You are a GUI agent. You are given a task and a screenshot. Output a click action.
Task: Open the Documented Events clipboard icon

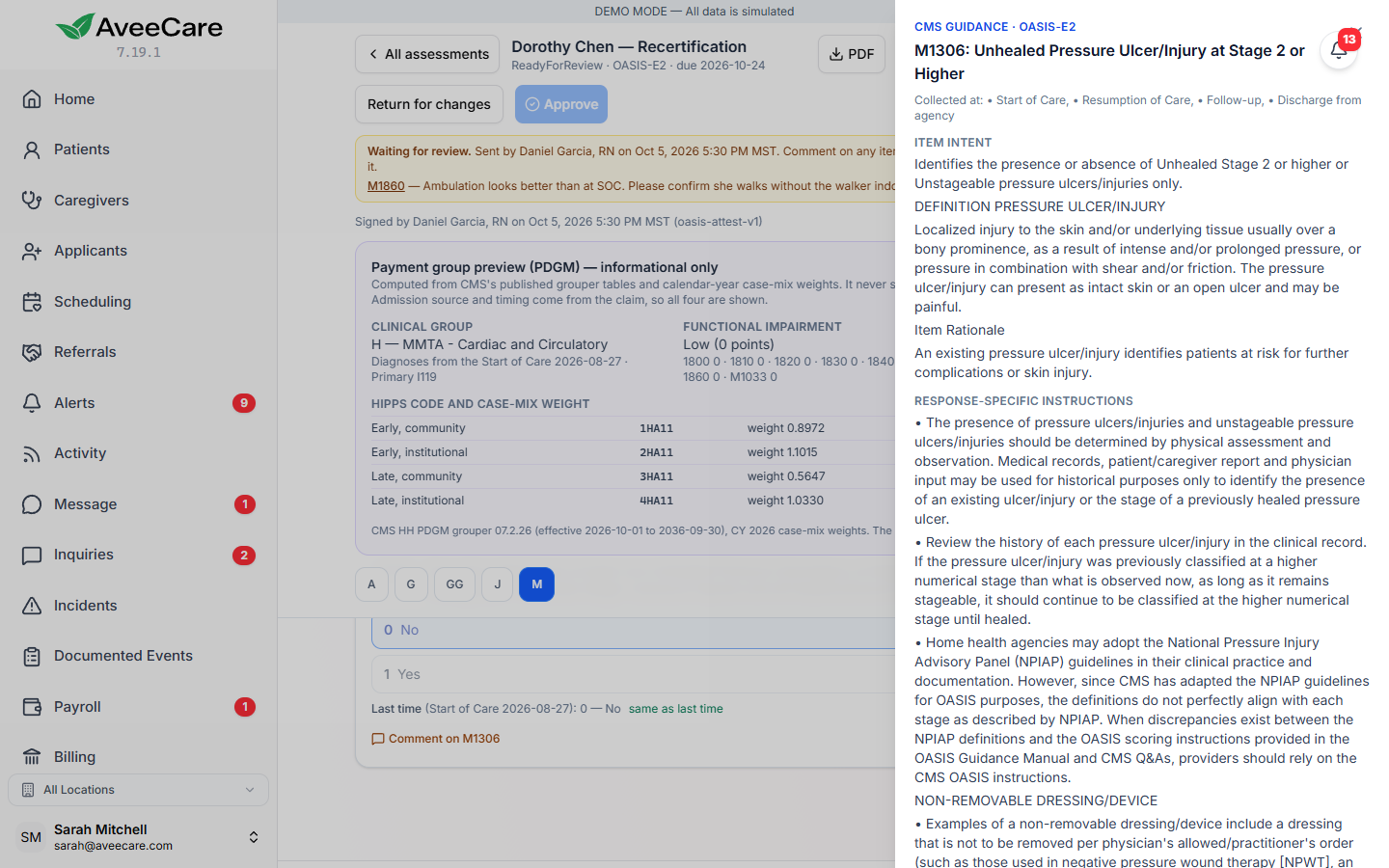pos(32,656)
